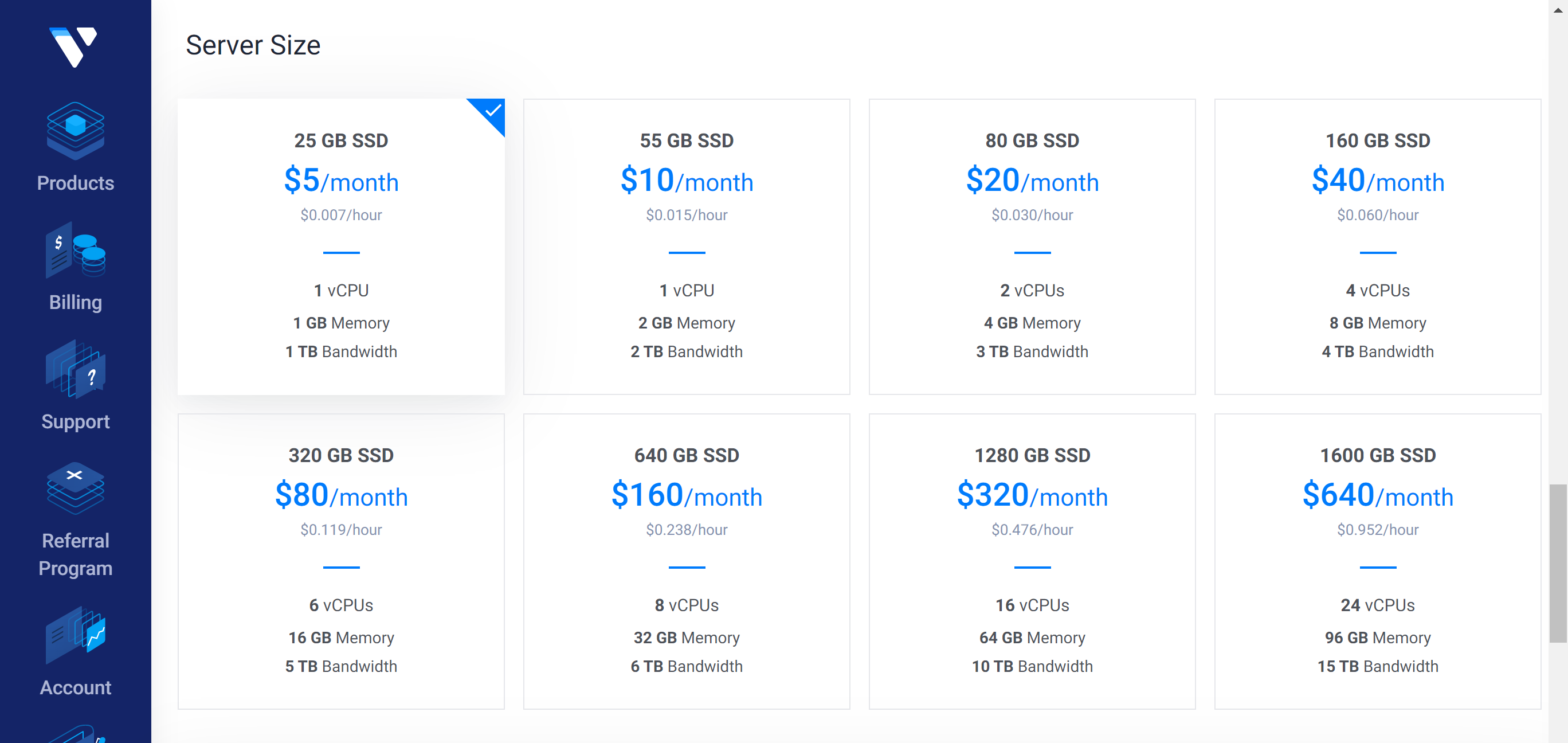Open the Products icon in sidebar
Image resolution: width=1568 pixels, height=743 pixels.
[76, 130]
